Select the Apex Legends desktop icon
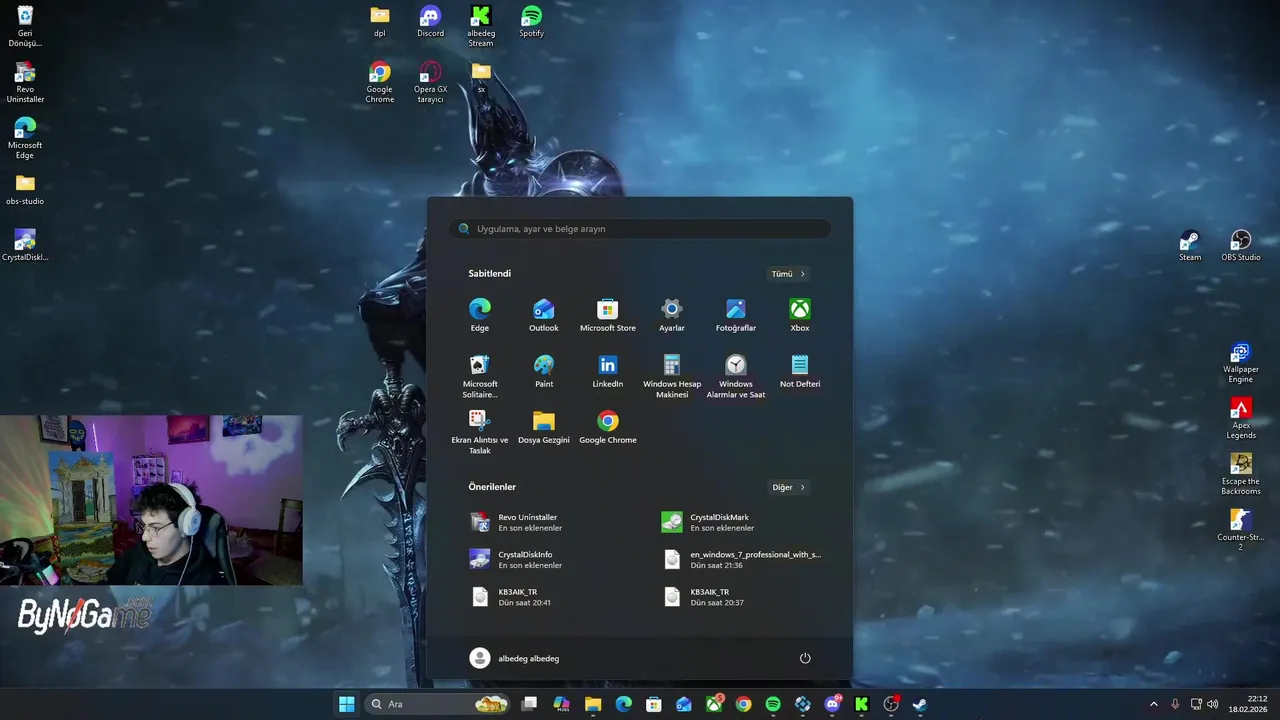Image resolution: width=1280 pixels, height=720 pixels. tap(1241, 419)
